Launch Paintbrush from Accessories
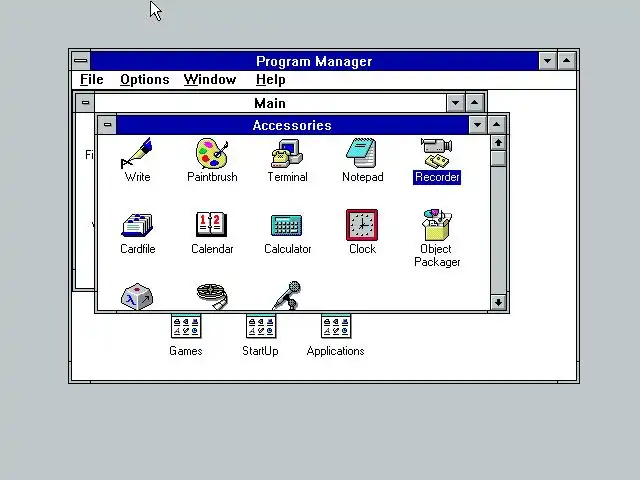 212,153
